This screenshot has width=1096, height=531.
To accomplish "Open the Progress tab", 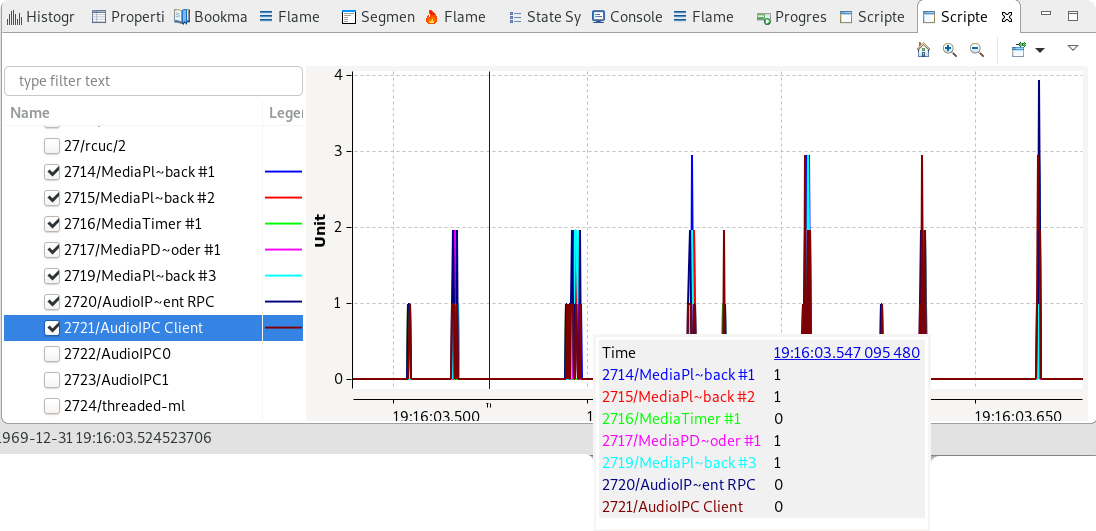I will tap(791, 17).
